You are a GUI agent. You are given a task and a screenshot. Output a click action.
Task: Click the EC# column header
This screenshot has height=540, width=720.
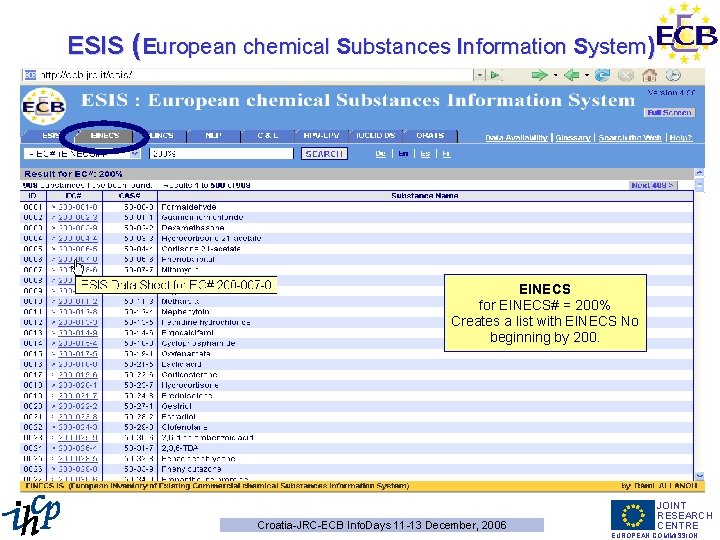pyautogui.click(x=73, y=196)
